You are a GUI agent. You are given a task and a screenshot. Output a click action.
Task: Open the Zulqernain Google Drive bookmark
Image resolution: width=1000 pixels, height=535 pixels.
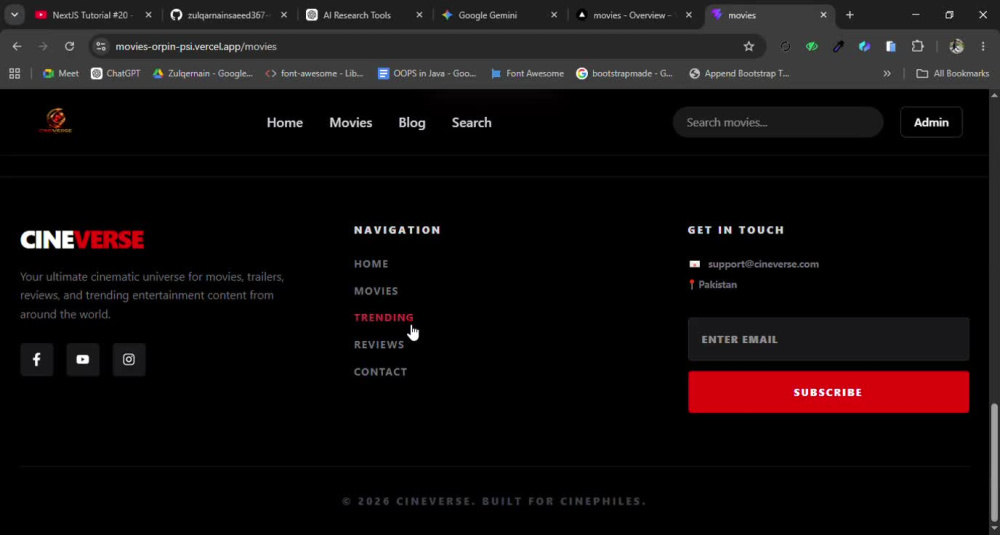point(203,73)
